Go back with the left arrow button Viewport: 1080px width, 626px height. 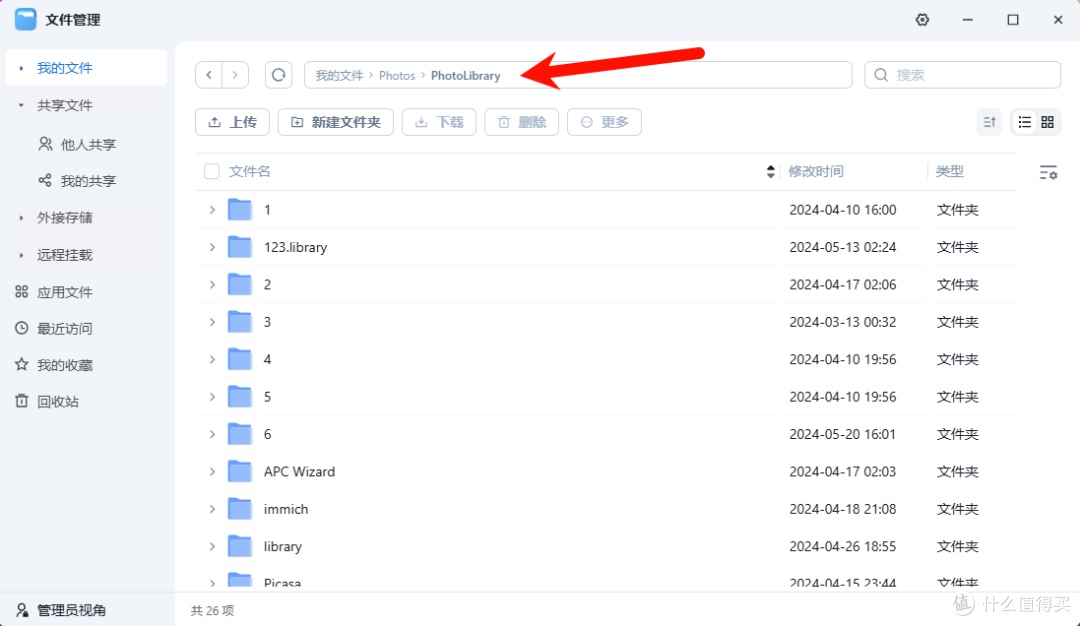209,75
